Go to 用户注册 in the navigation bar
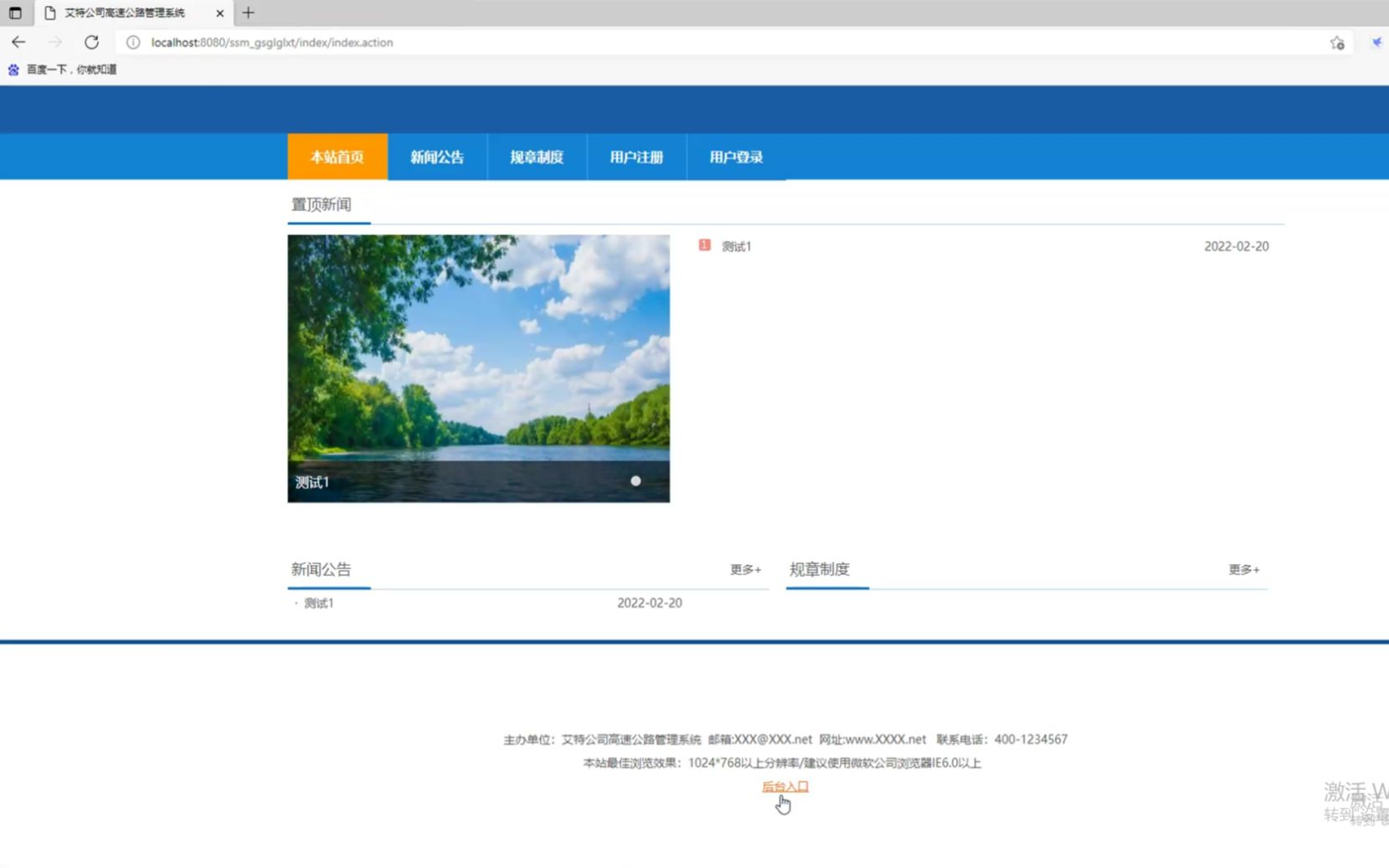Image resolution: width=1389 pixels, height=868 pixels. [x=636, y=157]
